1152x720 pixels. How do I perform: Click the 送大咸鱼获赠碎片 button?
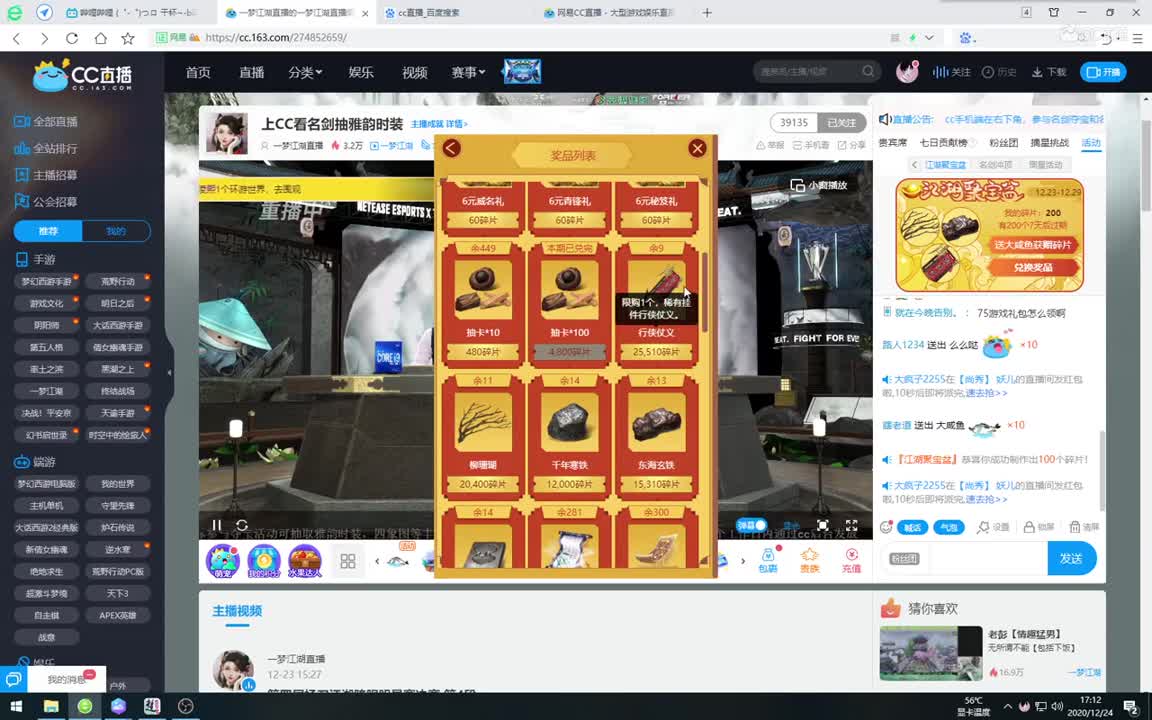[1033, 245]
